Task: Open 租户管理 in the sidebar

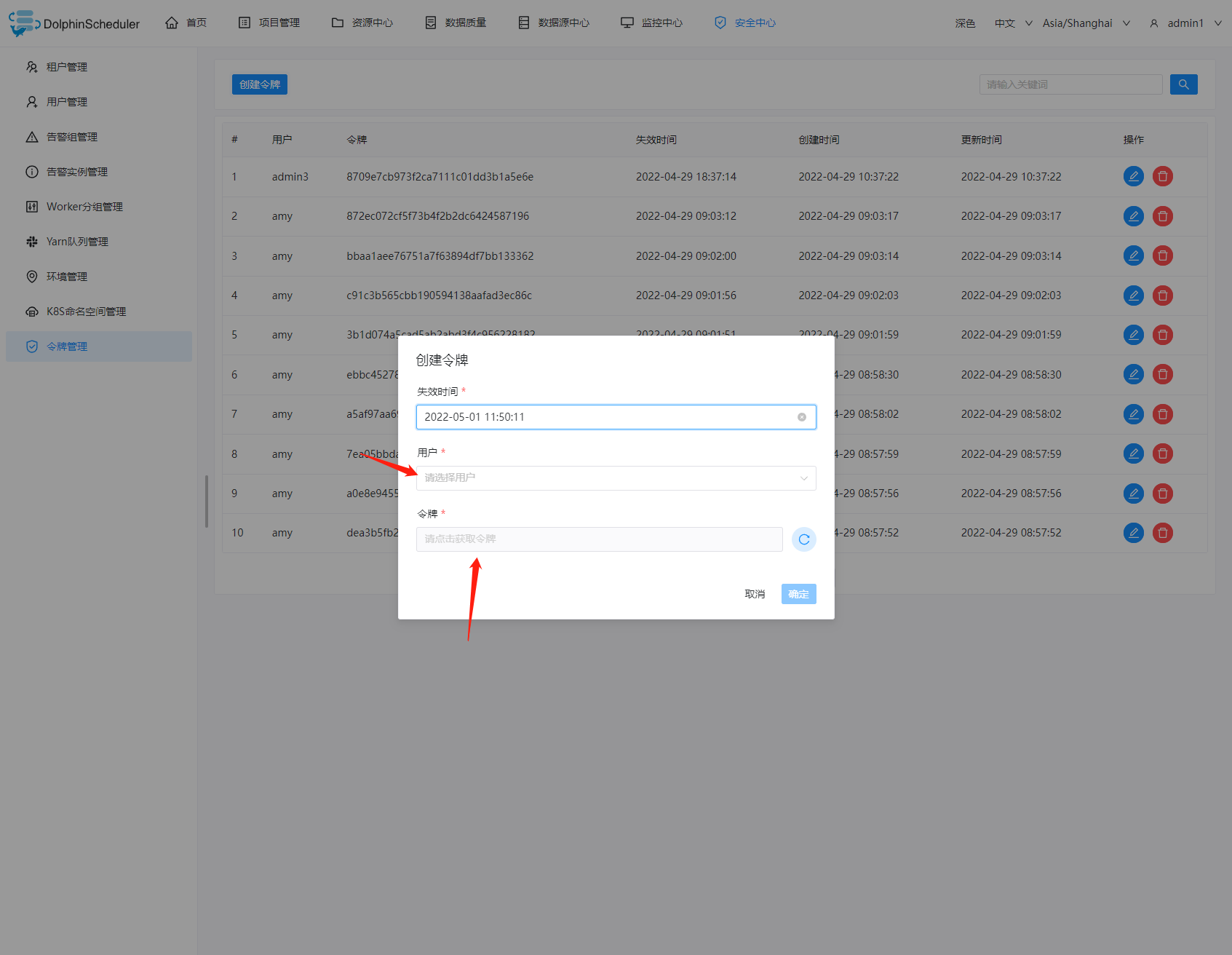Action: [99, 67]
